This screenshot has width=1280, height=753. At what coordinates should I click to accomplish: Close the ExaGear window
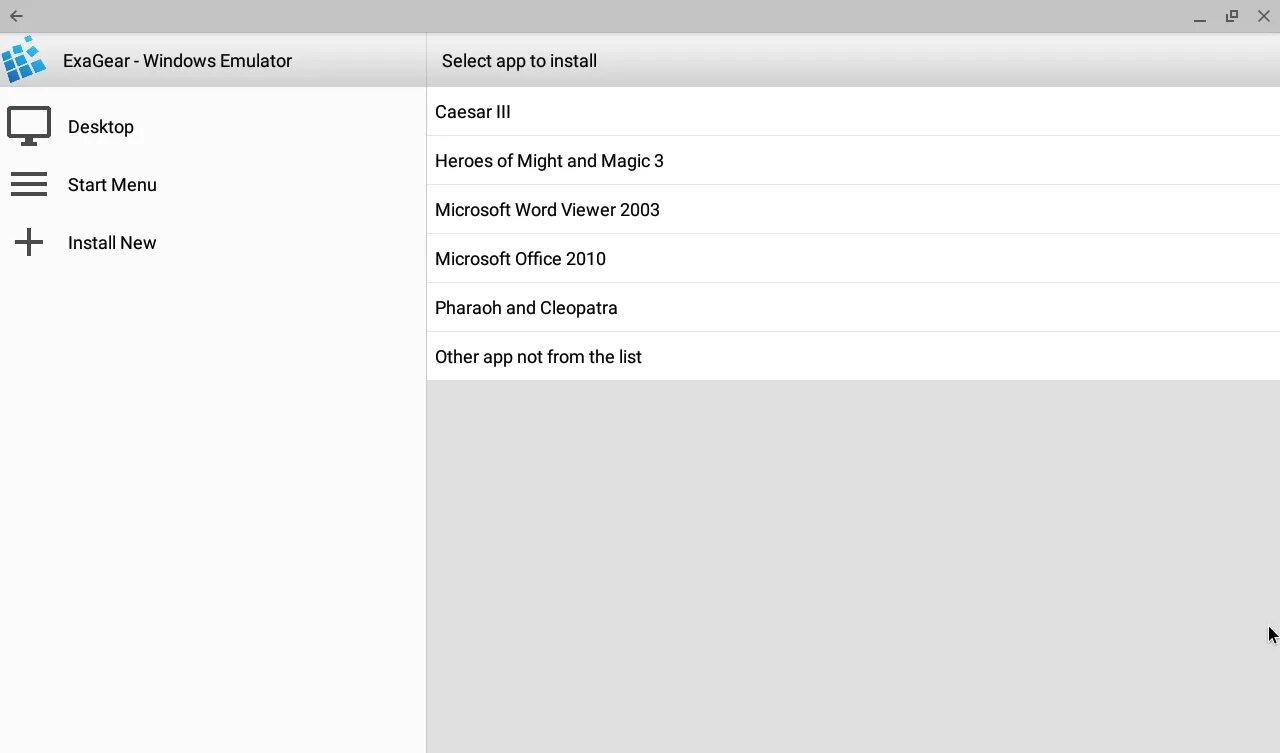(1264, 16)
